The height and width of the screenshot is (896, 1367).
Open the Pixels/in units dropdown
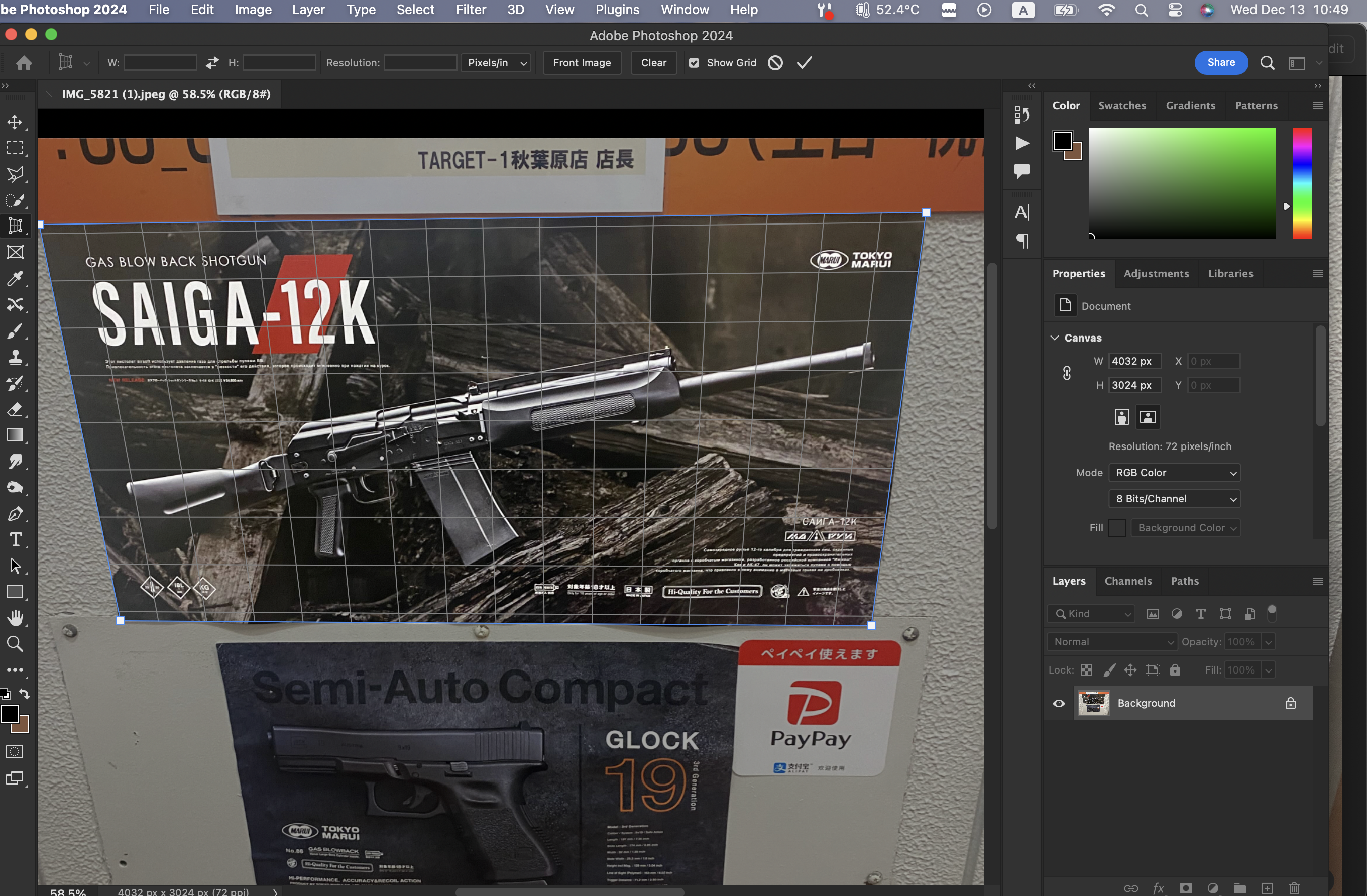click(x=496, y=63)
